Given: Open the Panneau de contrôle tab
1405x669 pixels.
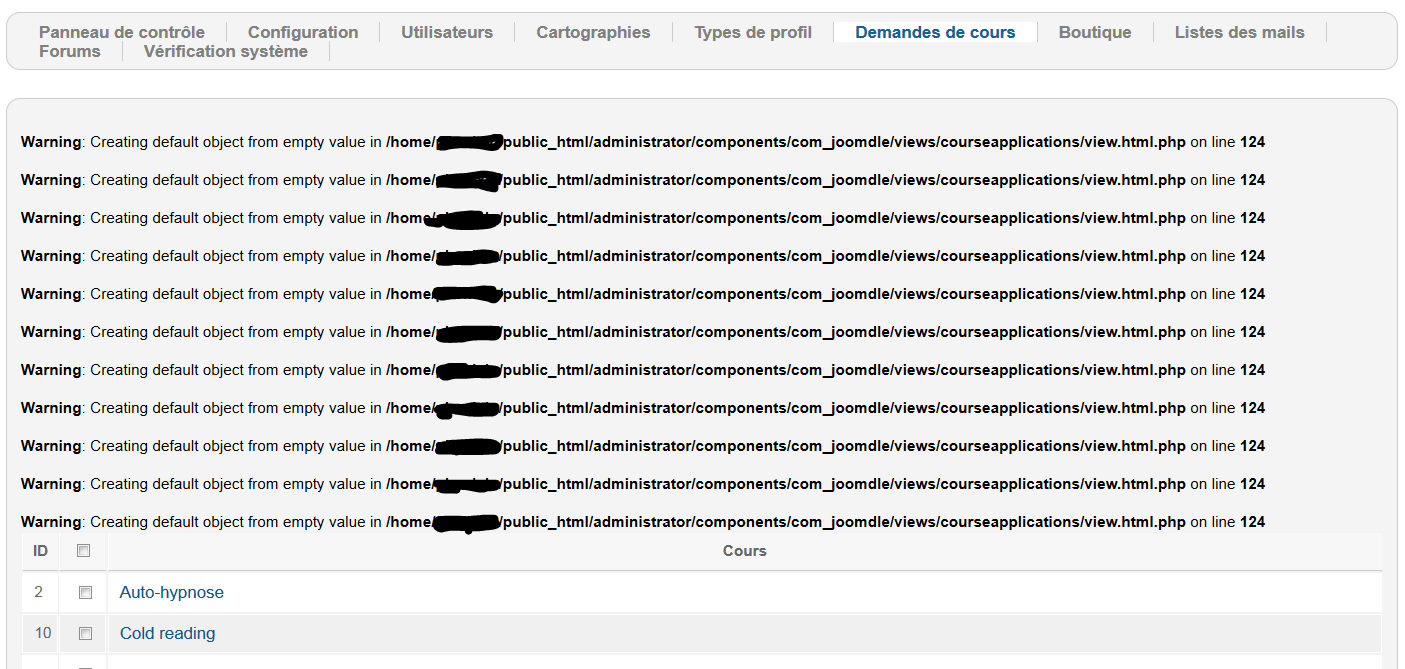Looking at the screenshot, I should (x=122, y=32).
